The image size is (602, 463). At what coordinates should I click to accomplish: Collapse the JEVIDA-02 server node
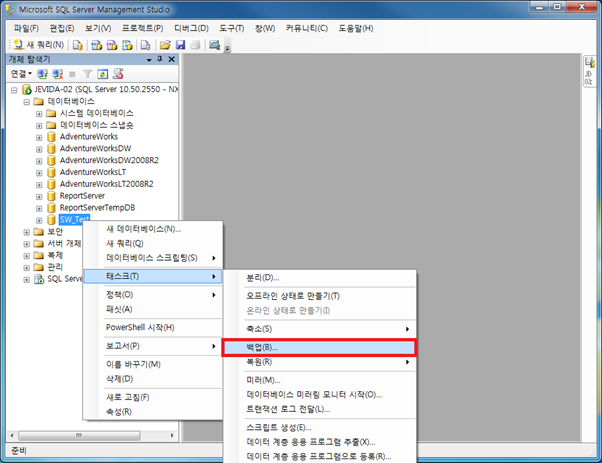(x=14, y=90)
